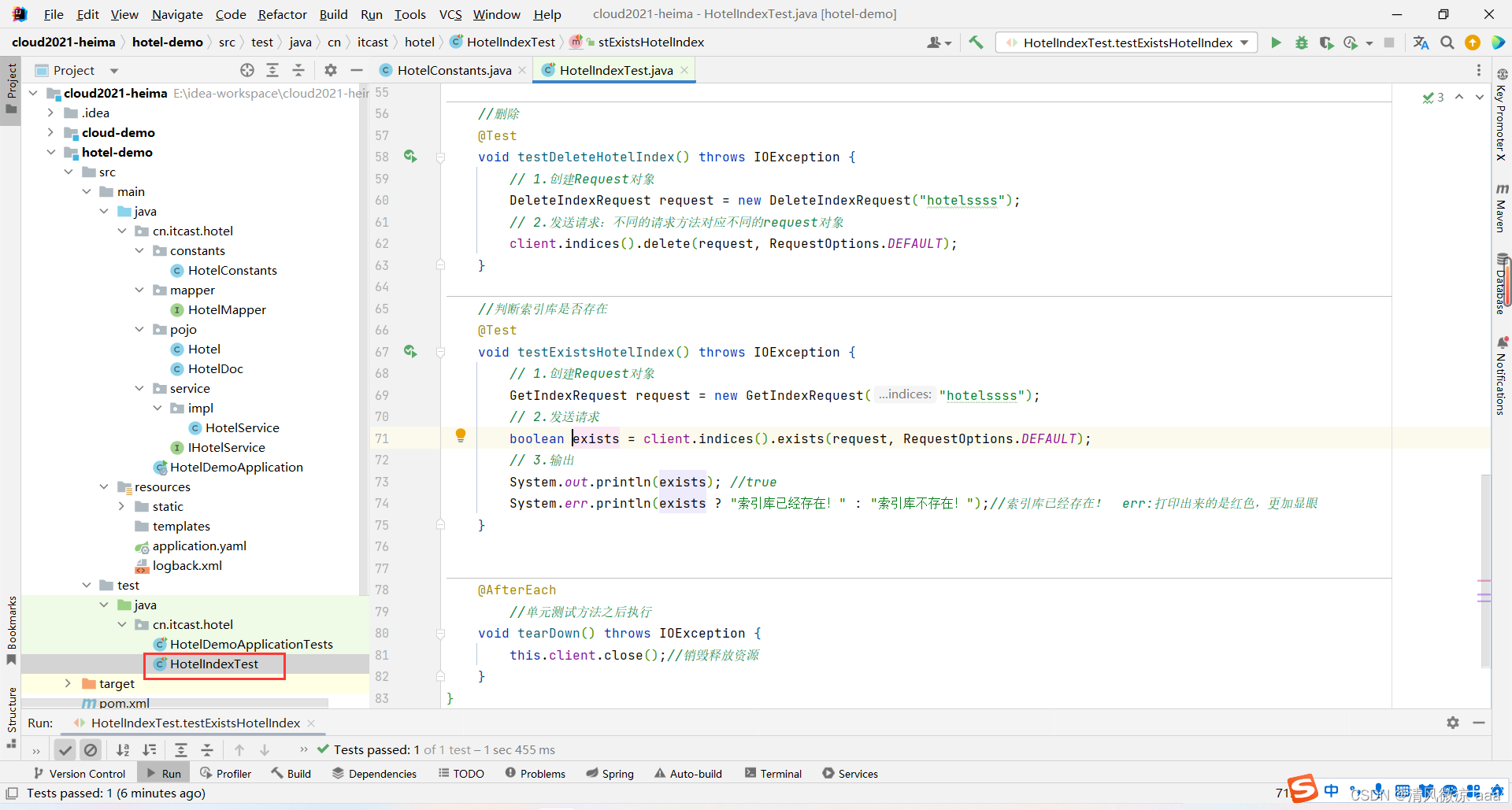Screen dimensions: 1512x810
Task: Click breadcrumb HotelIndexTest in navigation bar
Action: click(502, 42)
